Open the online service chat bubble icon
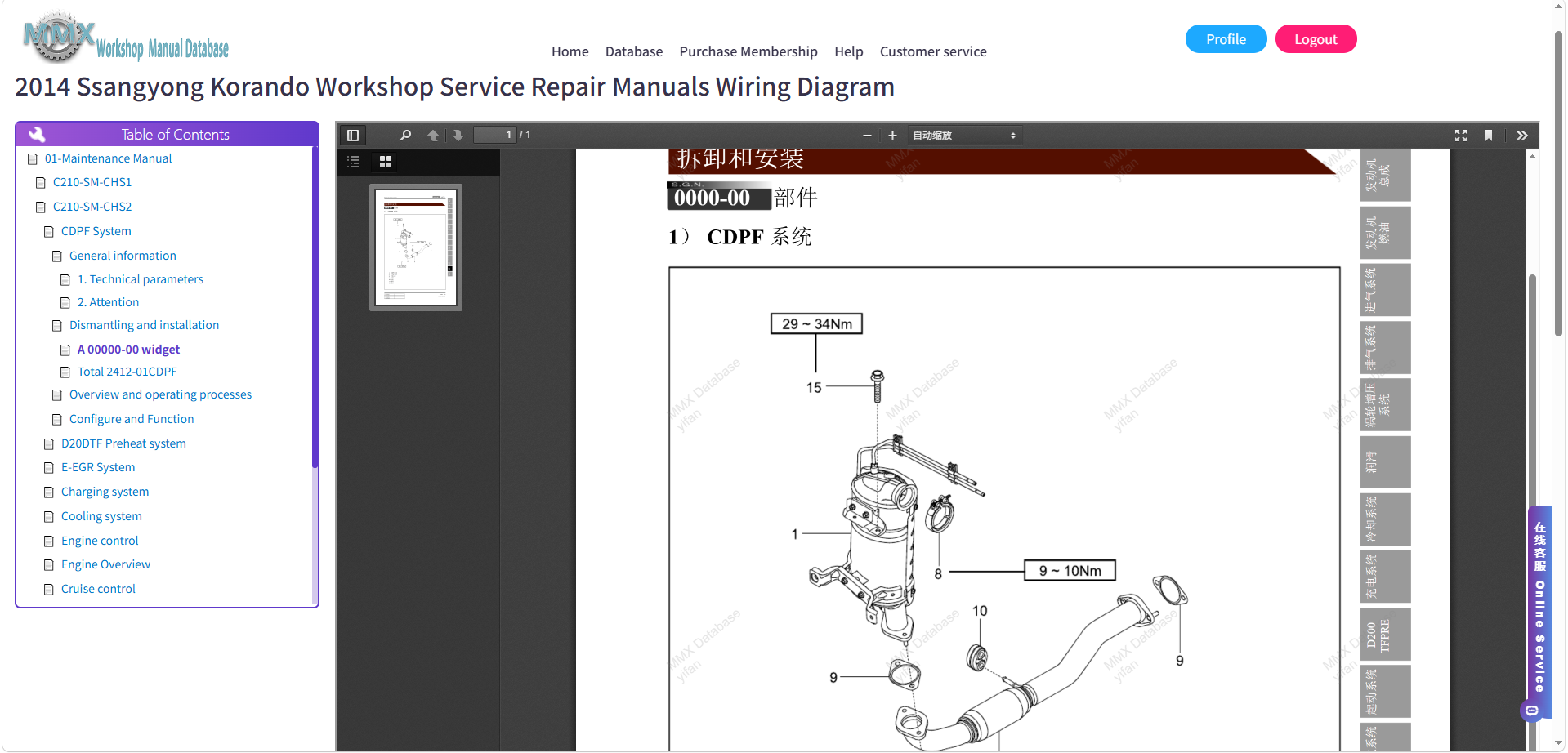The image size is (1568, 753). pos(1532,711)
